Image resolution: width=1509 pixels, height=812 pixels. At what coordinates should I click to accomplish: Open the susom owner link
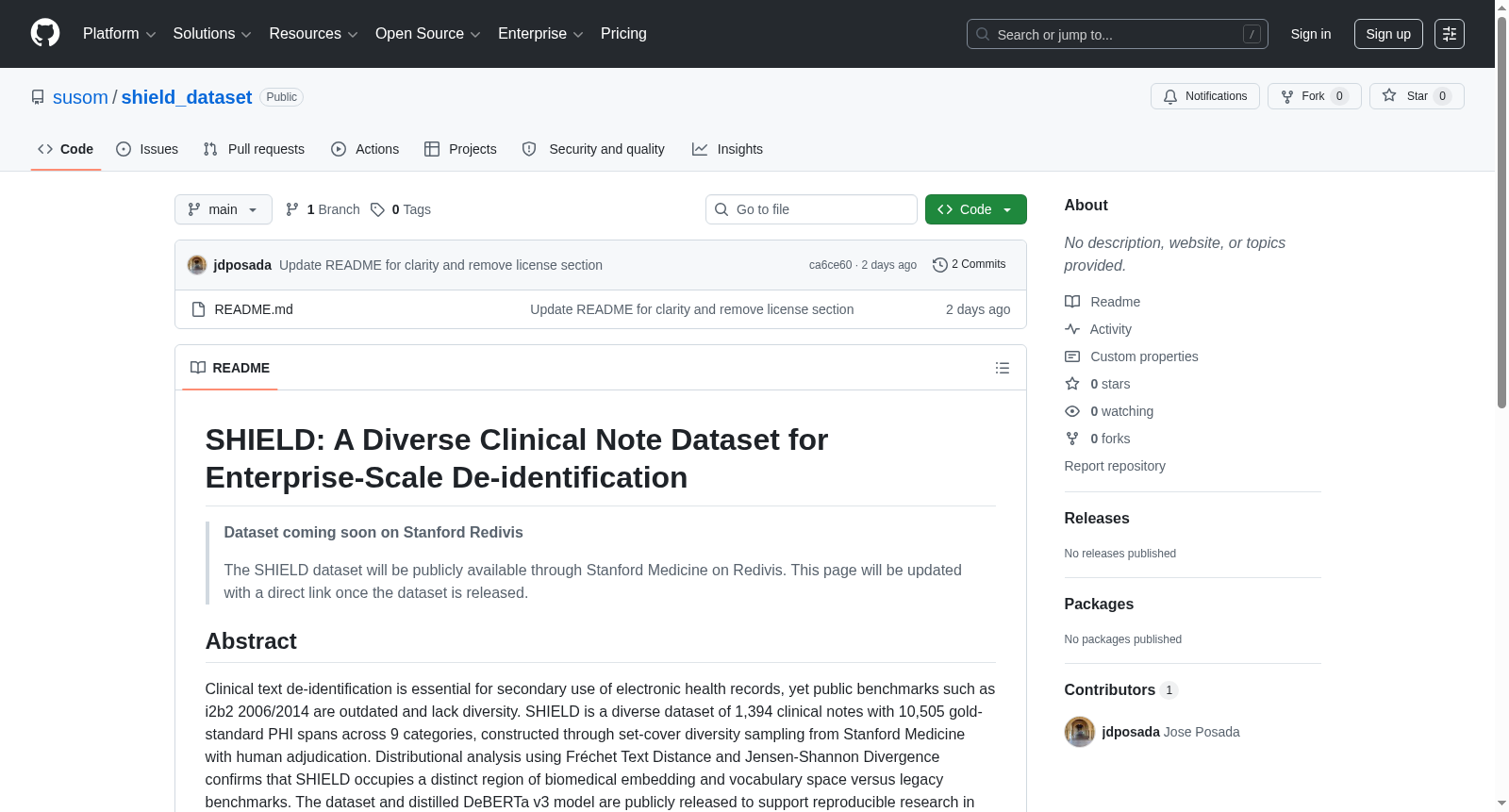pyautogui.click(x=80, y=97)
